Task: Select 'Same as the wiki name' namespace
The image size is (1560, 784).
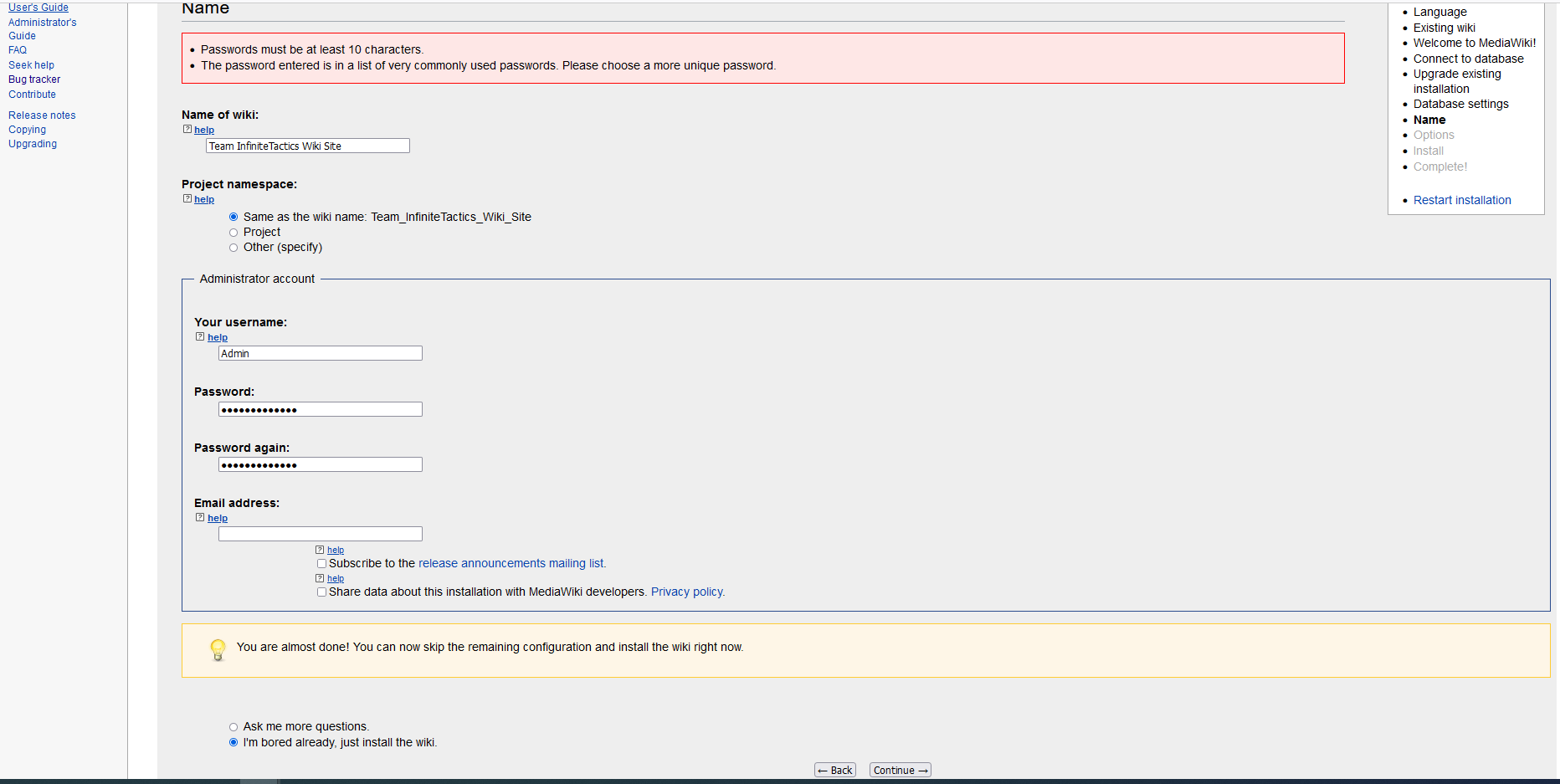Action: (x=233, y=217)
